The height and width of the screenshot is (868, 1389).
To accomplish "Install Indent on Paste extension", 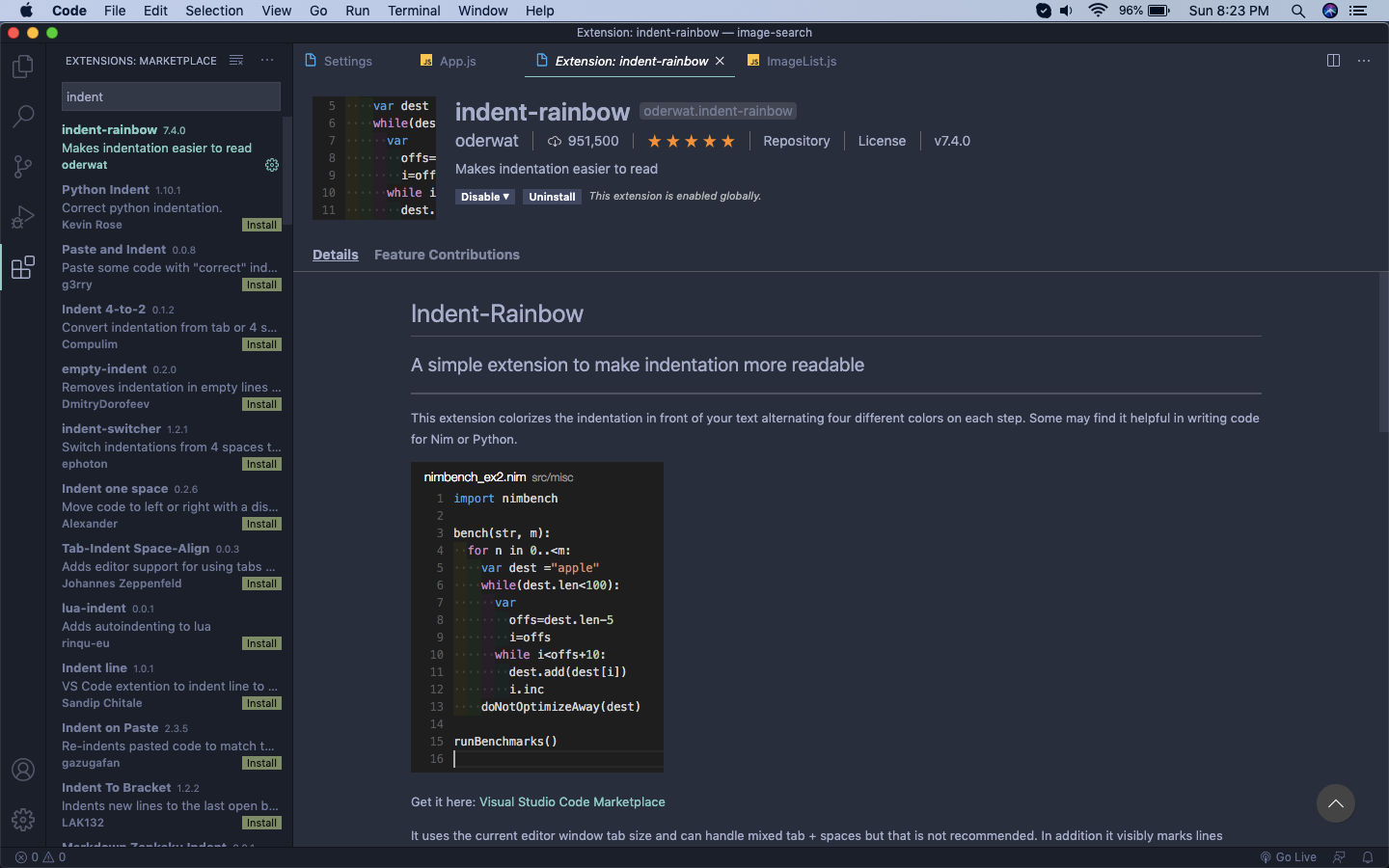I will coord(261,763).
